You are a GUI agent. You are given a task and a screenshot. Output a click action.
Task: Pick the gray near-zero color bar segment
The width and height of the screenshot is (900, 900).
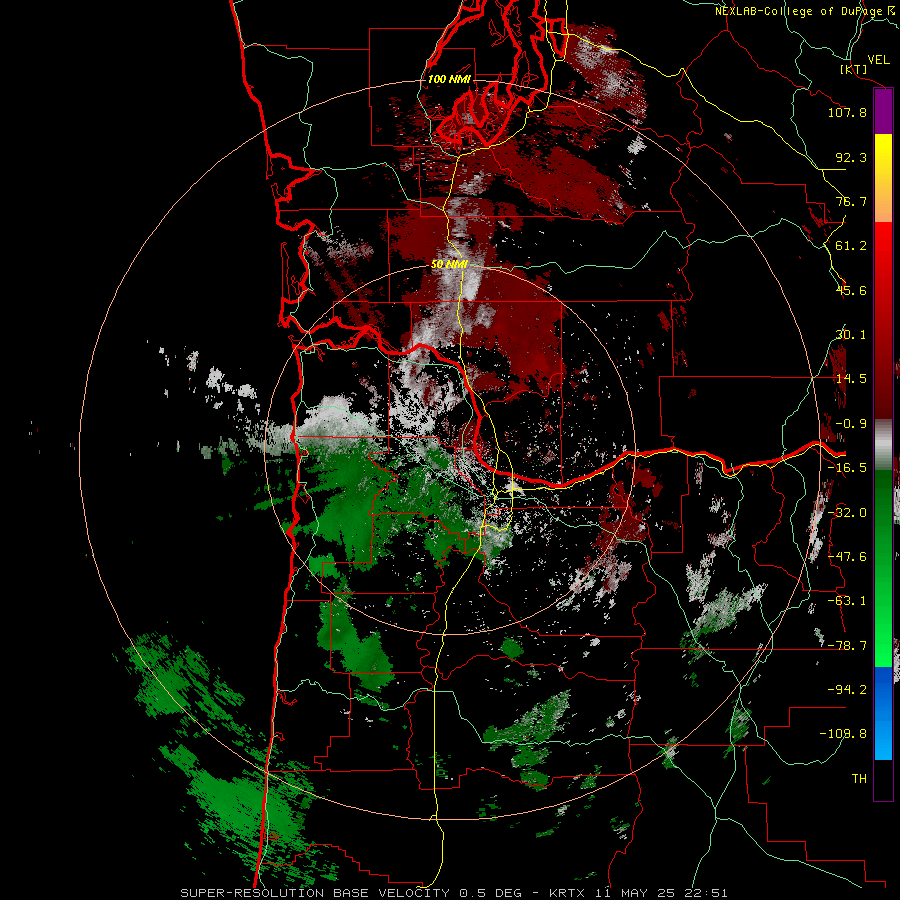(x=883, y=444)
